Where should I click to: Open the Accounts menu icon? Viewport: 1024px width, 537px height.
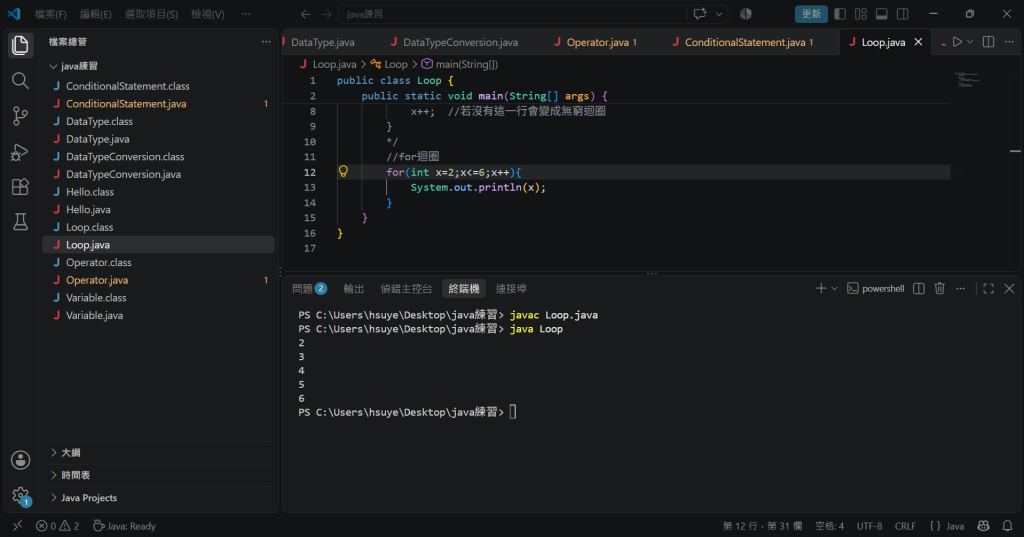point(20,460)
